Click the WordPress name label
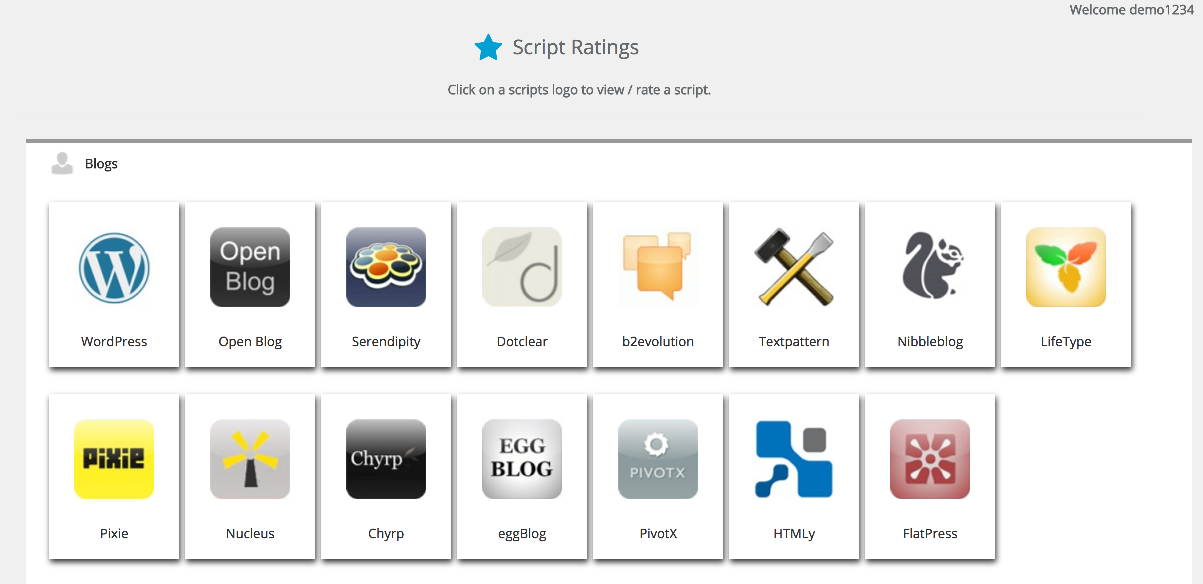1203x584 pixels. [114, 341]
